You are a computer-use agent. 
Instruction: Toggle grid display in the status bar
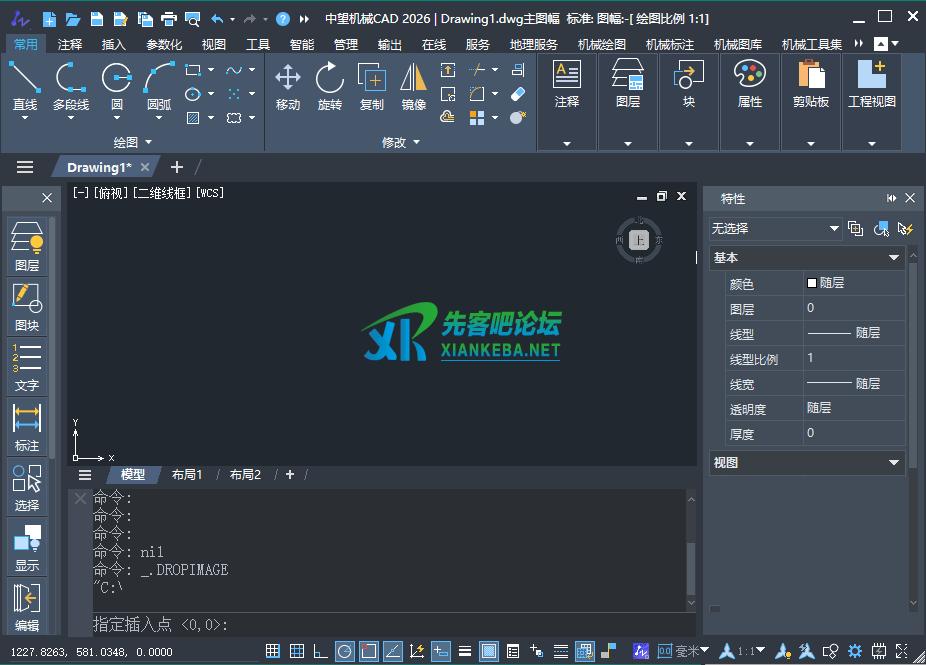click(x=272, y=652)
